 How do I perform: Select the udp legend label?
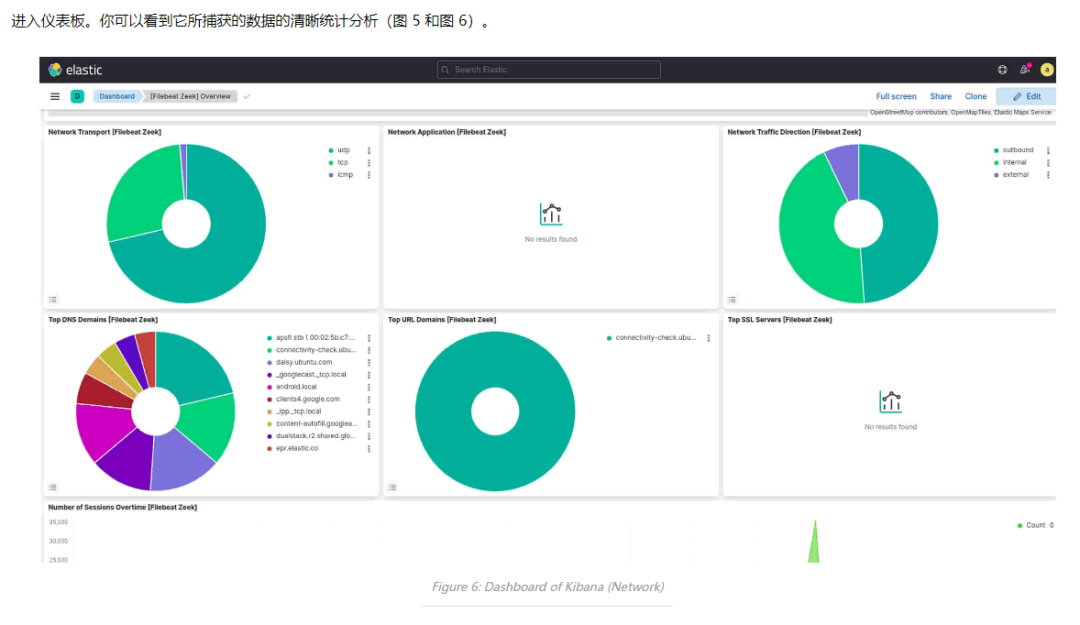point(344,150)
